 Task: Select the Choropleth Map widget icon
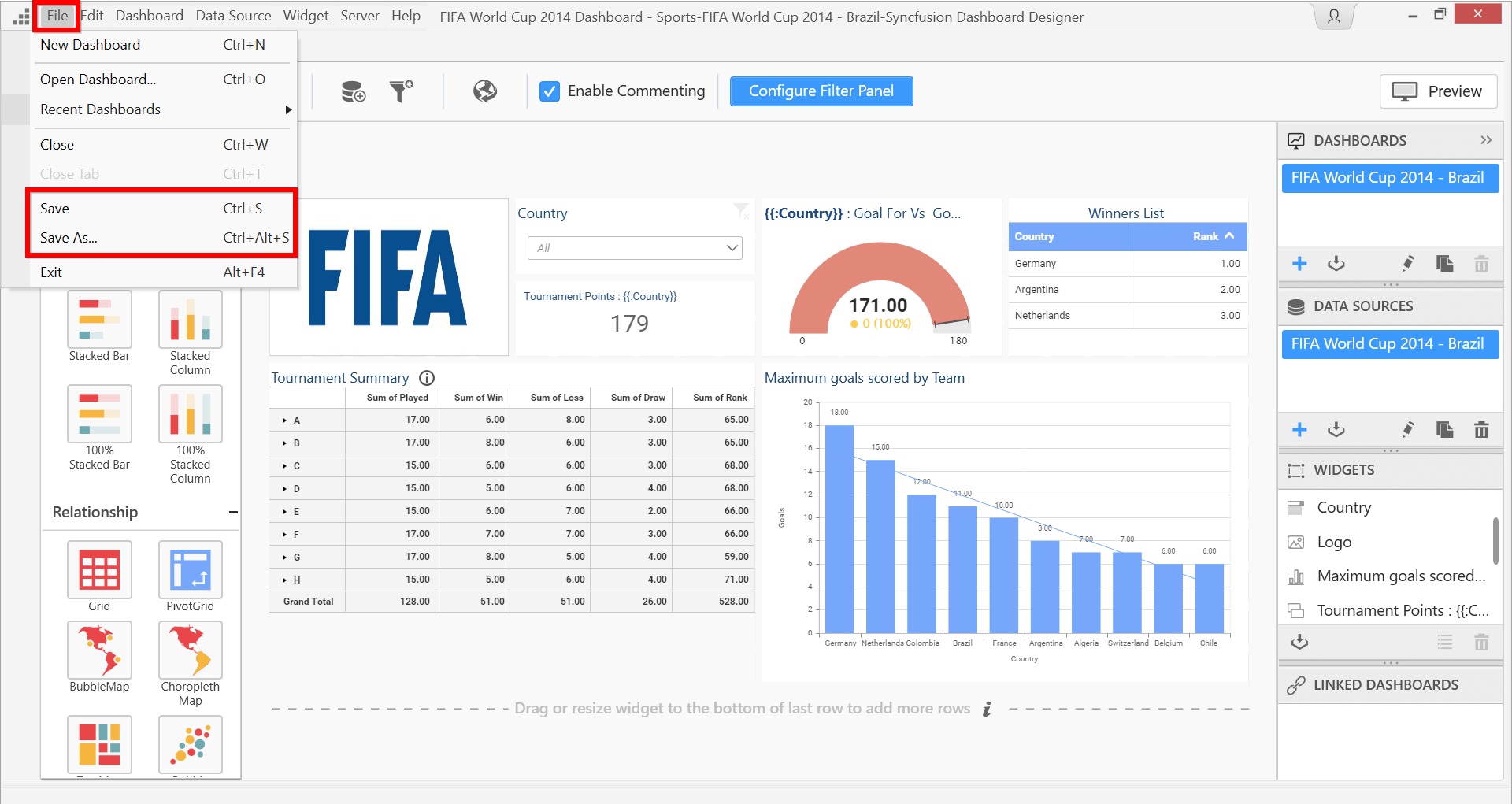pos(191,650)
